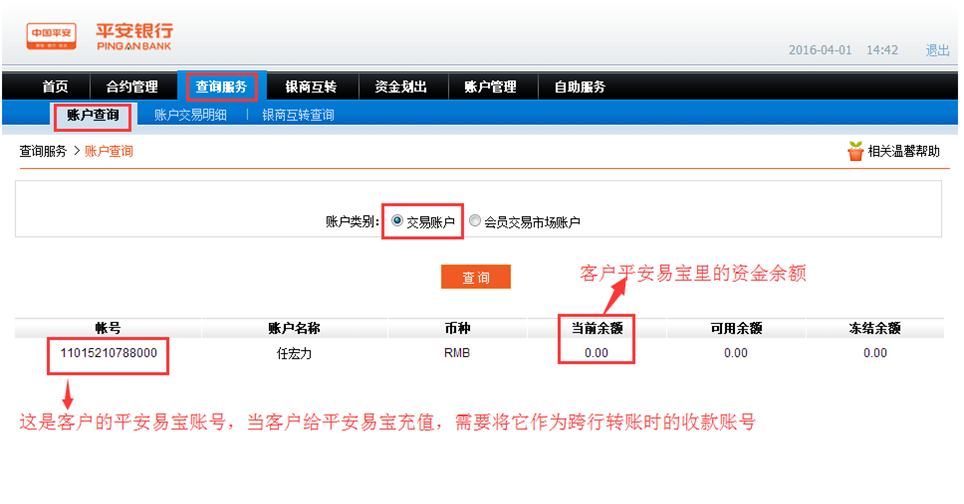Click the 冻结余额 column header
The image size is (964, 504).
point(875,328)
